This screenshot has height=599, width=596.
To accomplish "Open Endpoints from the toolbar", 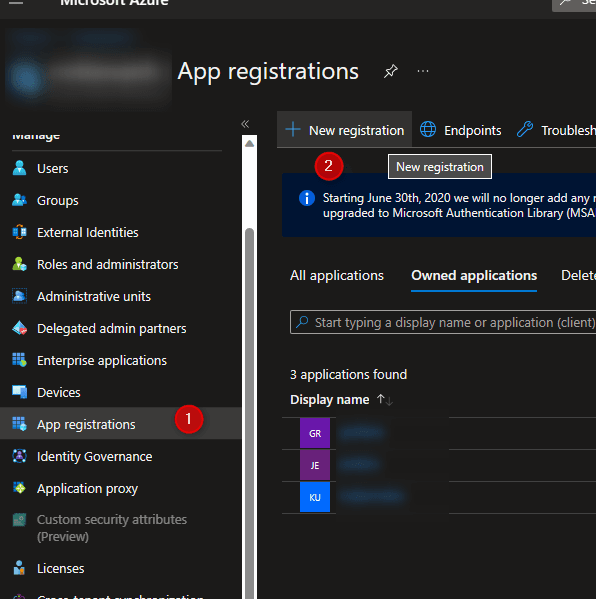I will [x=473, y=131].
